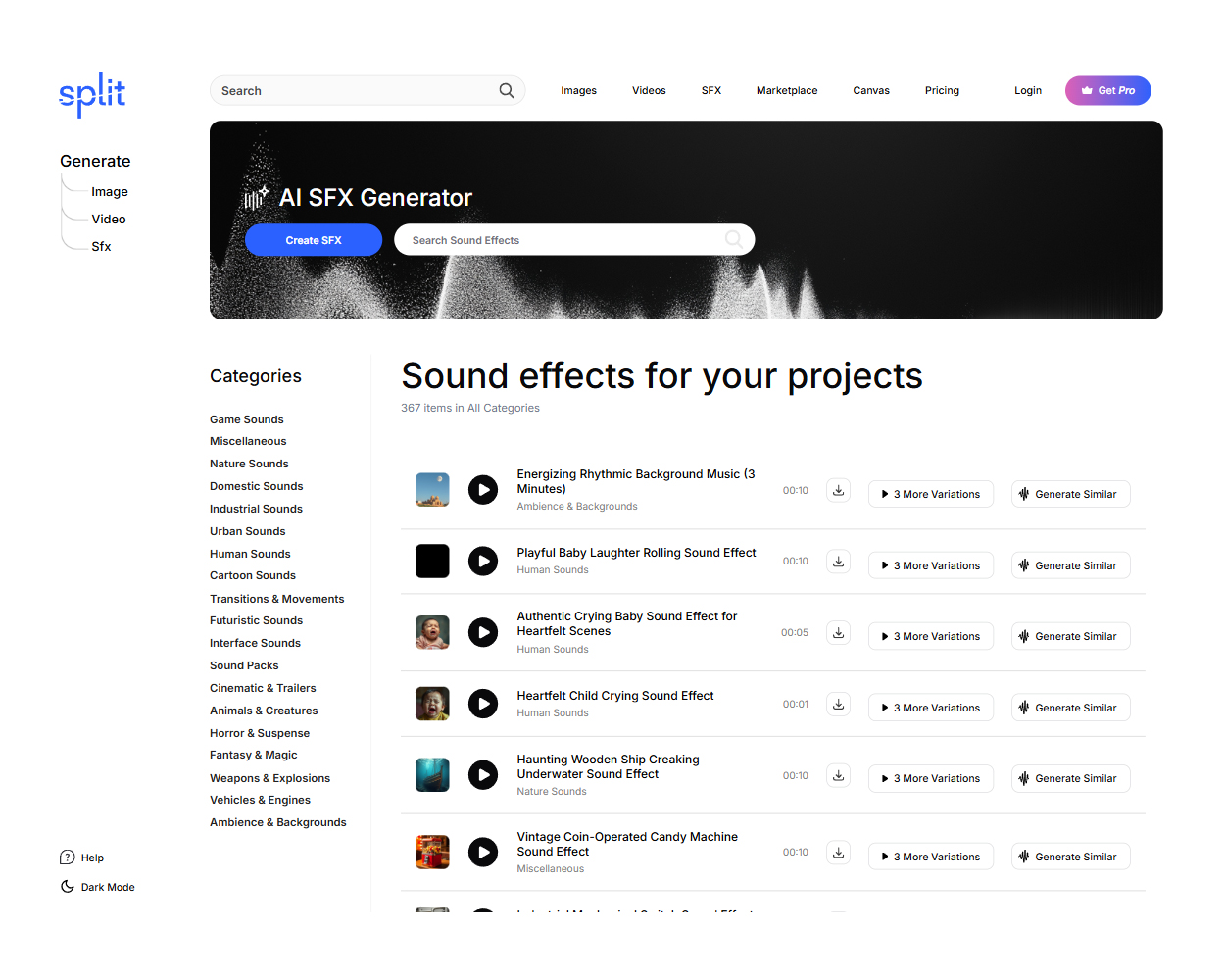Expand 3 More Variations for Vintage Candy Machine
This screenshot has height=980, width=1225.
(x=931, y=857)
